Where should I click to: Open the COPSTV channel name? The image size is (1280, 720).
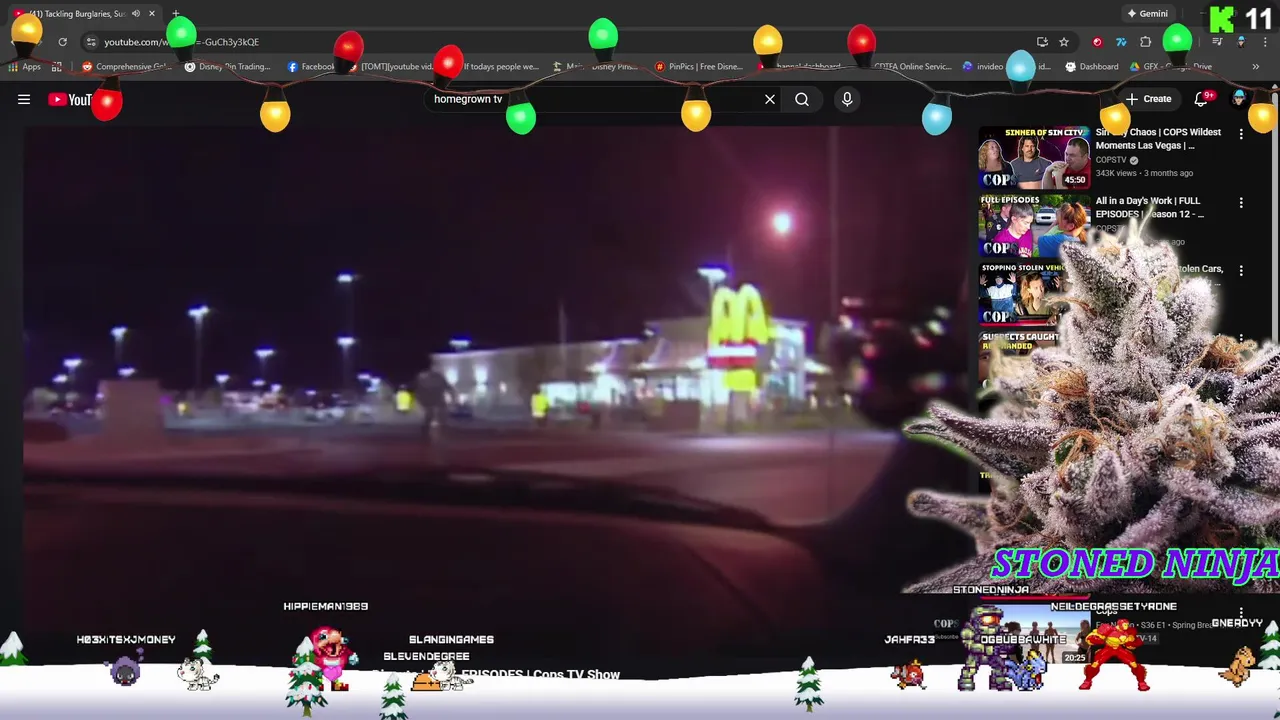[1111, 160]
